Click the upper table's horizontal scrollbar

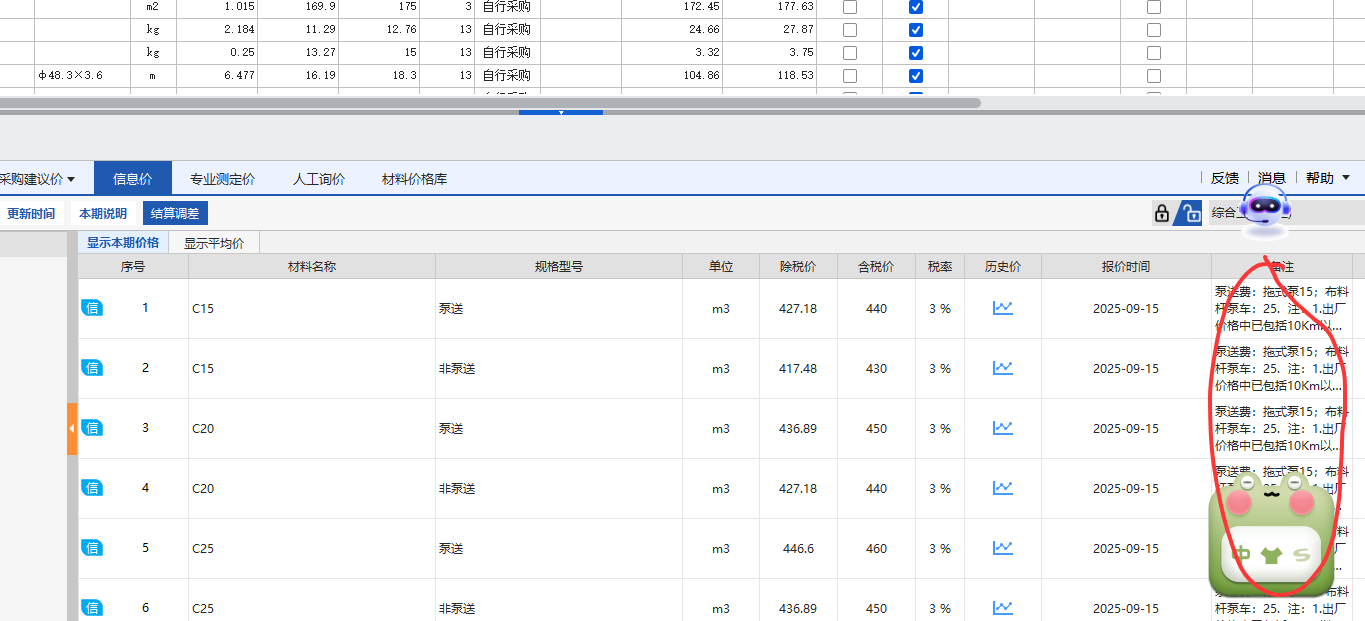click(x=490, y=102)
